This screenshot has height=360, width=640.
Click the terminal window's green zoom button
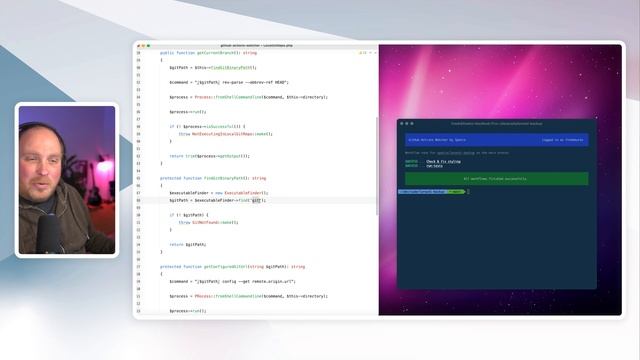pyautogui.click(x=412, y=123)
